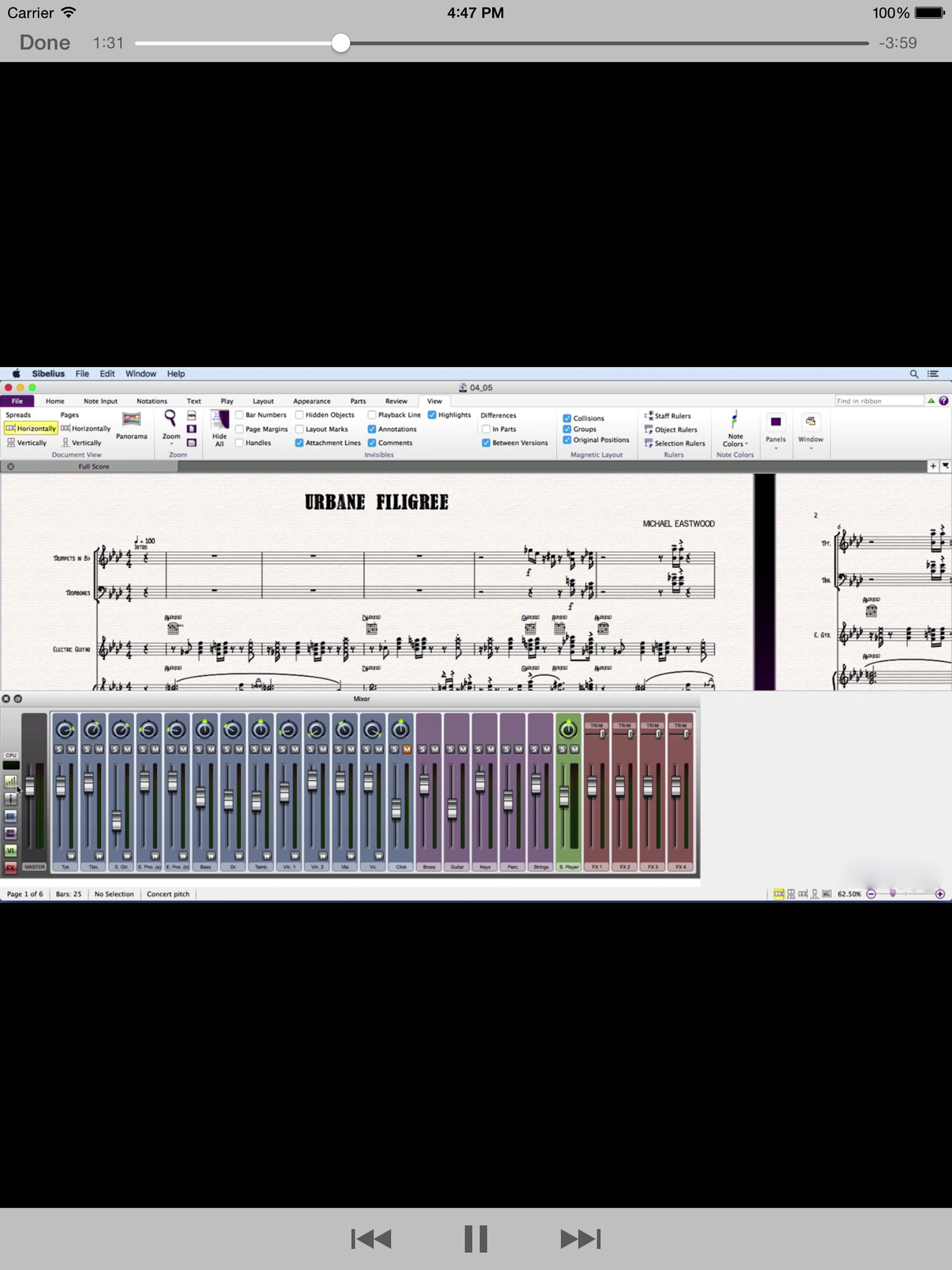Click the Panorama view icon
This screenshot has width=952, height=1270.
pyautogui.click(x=132, y=420)
